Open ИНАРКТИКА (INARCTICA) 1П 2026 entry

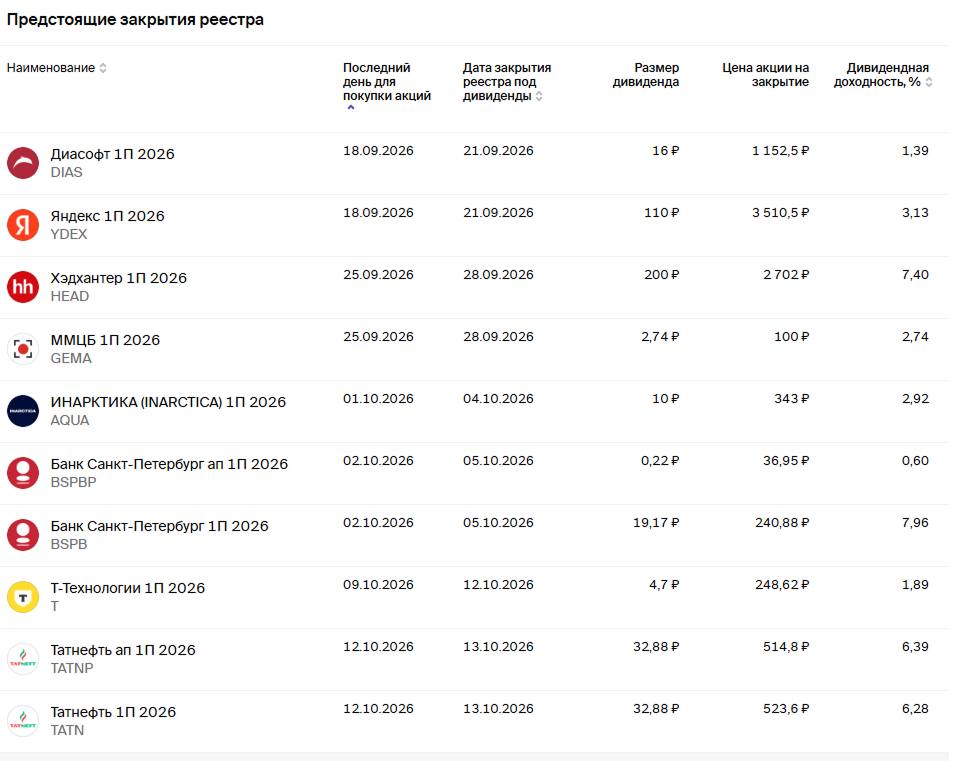tap(168, 402)
